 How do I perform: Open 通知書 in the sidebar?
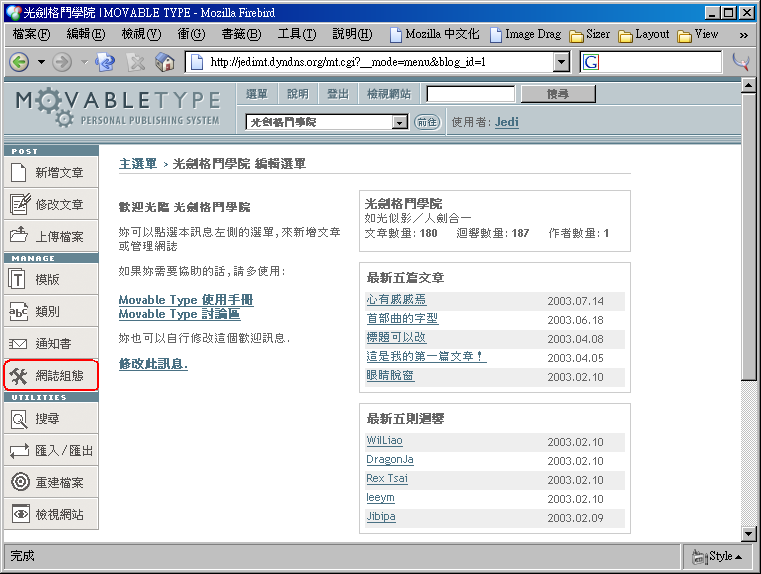[x=51, y=343]
